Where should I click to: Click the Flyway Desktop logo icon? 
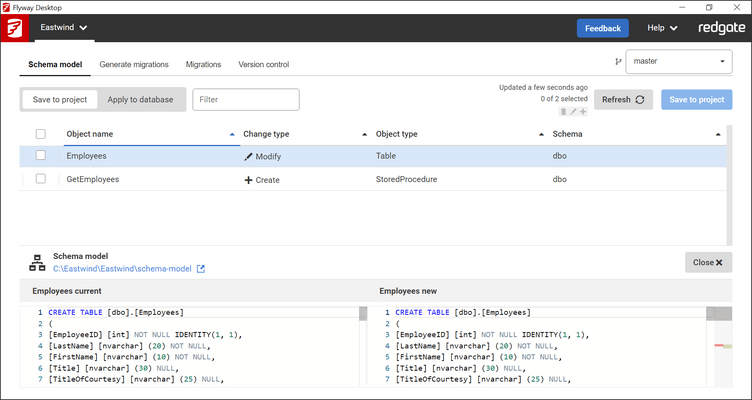coord(13,29)
